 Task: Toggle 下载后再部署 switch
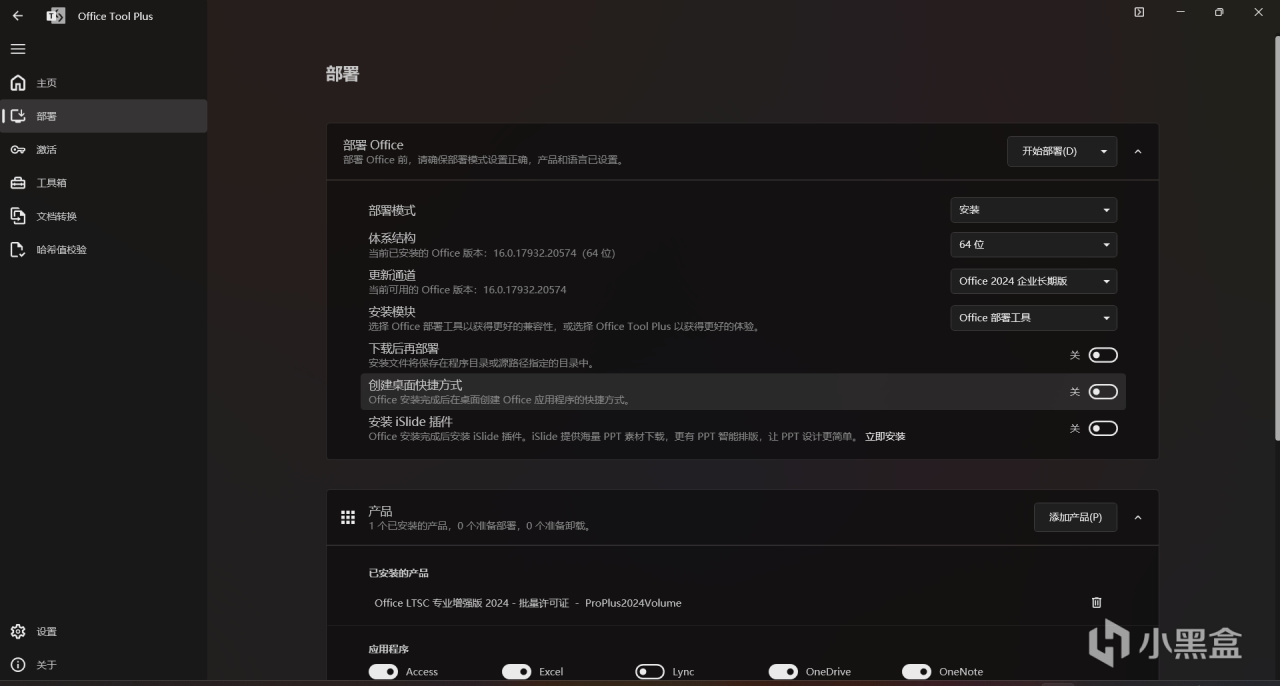point(1103,355)
